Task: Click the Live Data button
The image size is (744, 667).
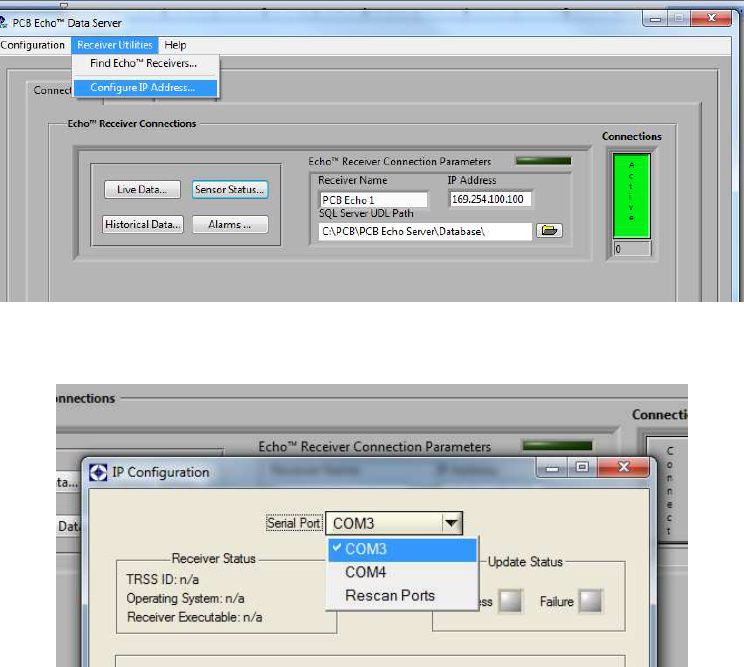Action: pyautogui.click(x=142, y=189)
